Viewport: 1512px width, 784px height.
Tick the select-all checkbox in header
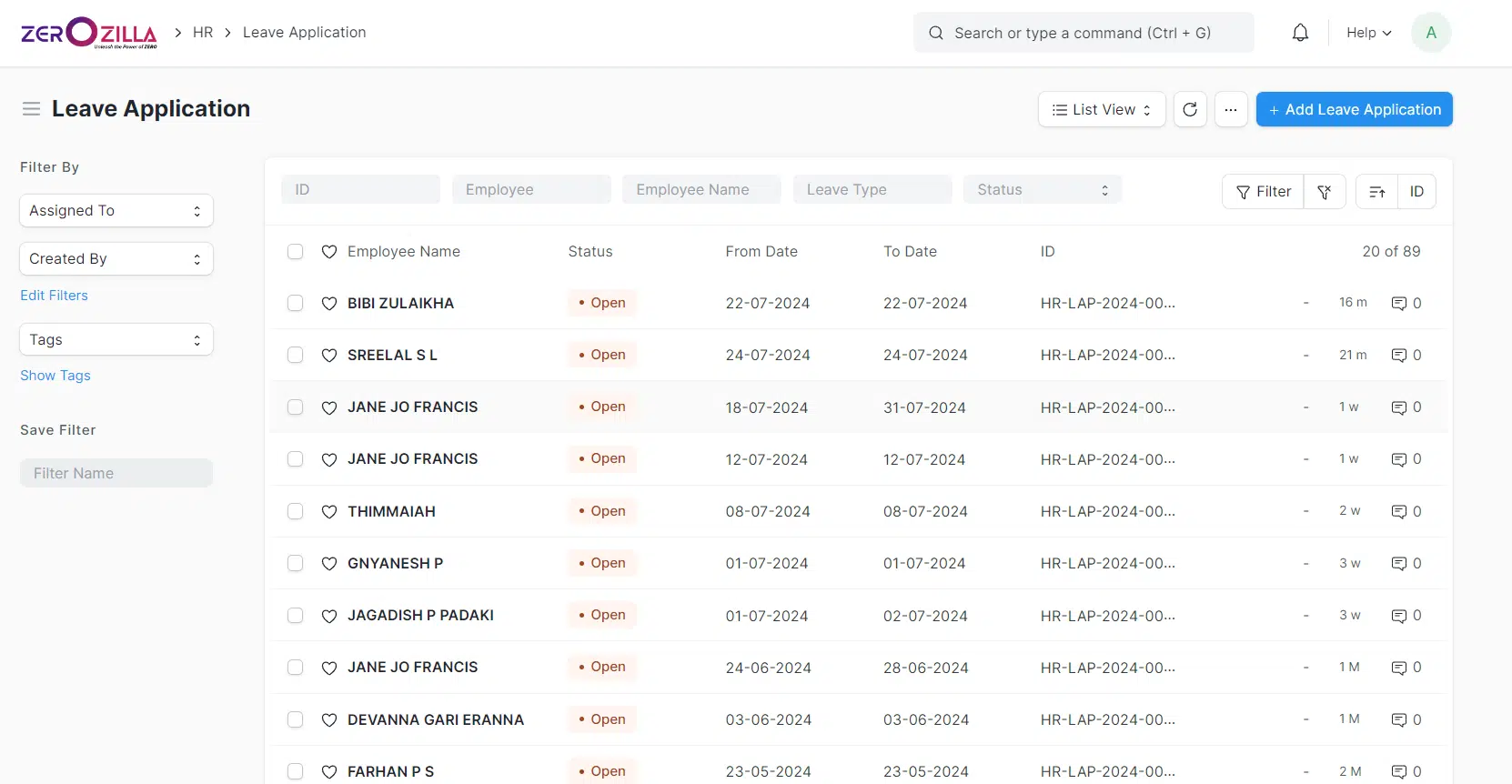tap(295, 252)
